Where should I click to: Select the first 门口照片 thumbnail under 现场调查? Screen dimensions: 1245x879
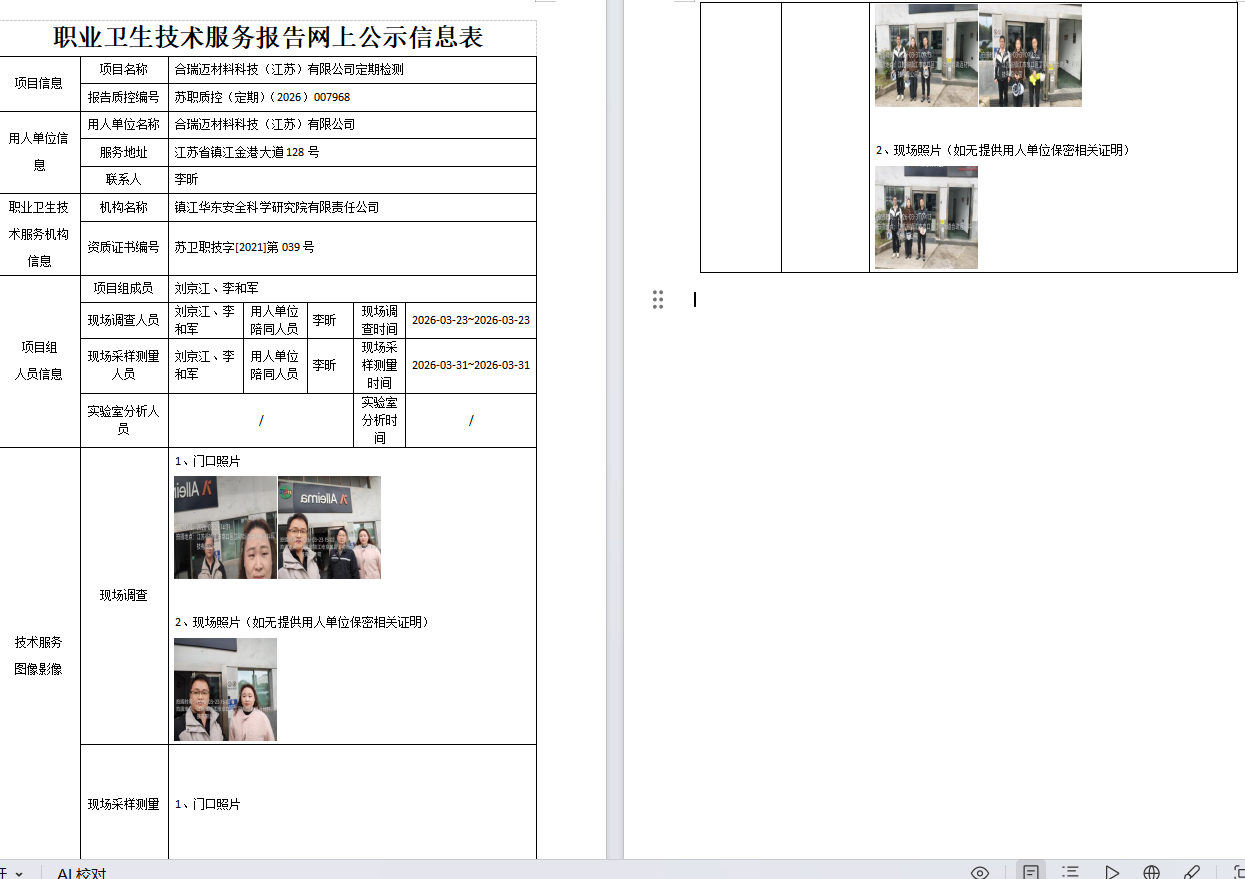pyautogui.click(x=225, y=527)
